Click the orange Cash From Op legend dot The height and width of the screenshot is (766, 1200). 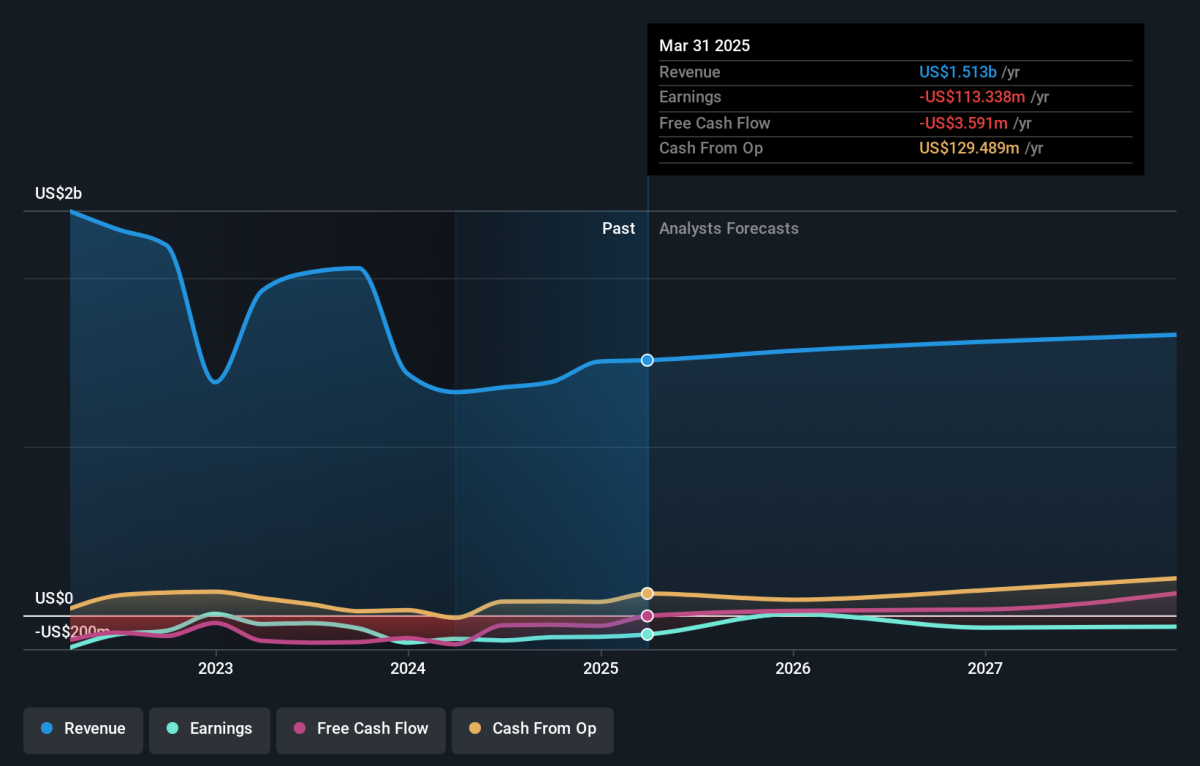475,729
